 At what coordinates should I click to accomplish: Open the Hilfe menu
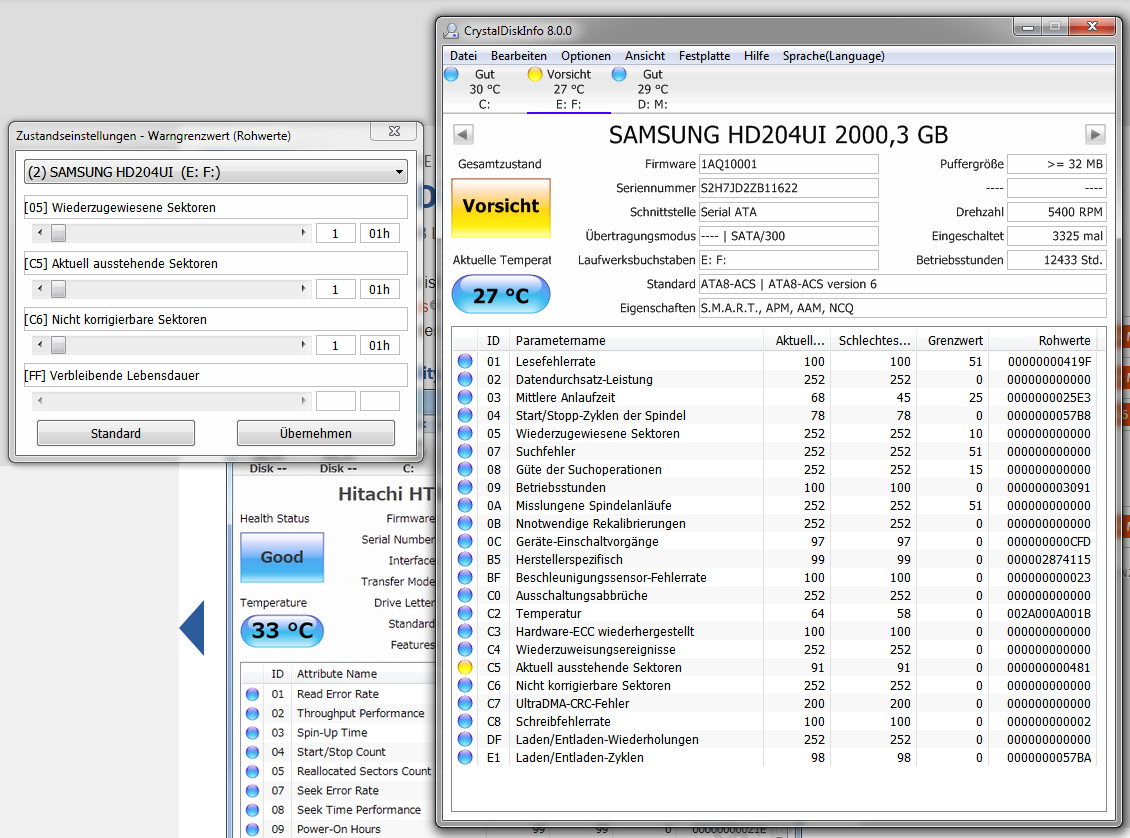(x=756, y=55)
